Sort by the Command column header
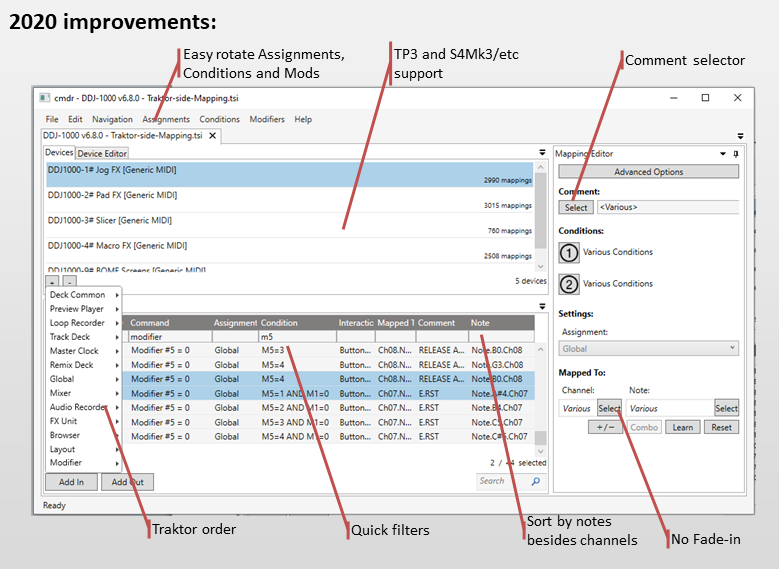779x569 pixels. (x=169, y=323)
